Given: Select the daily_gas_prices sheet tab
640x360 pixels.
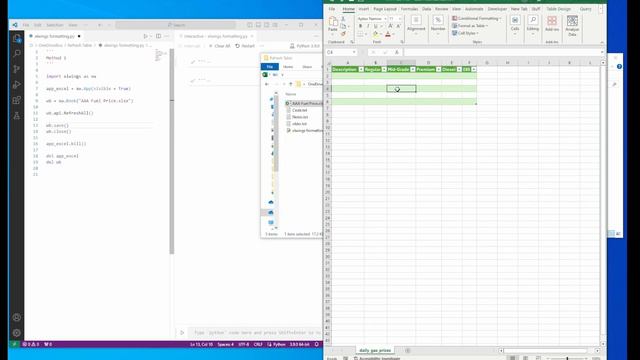Looking at the screenshot, I should [375, 350].
